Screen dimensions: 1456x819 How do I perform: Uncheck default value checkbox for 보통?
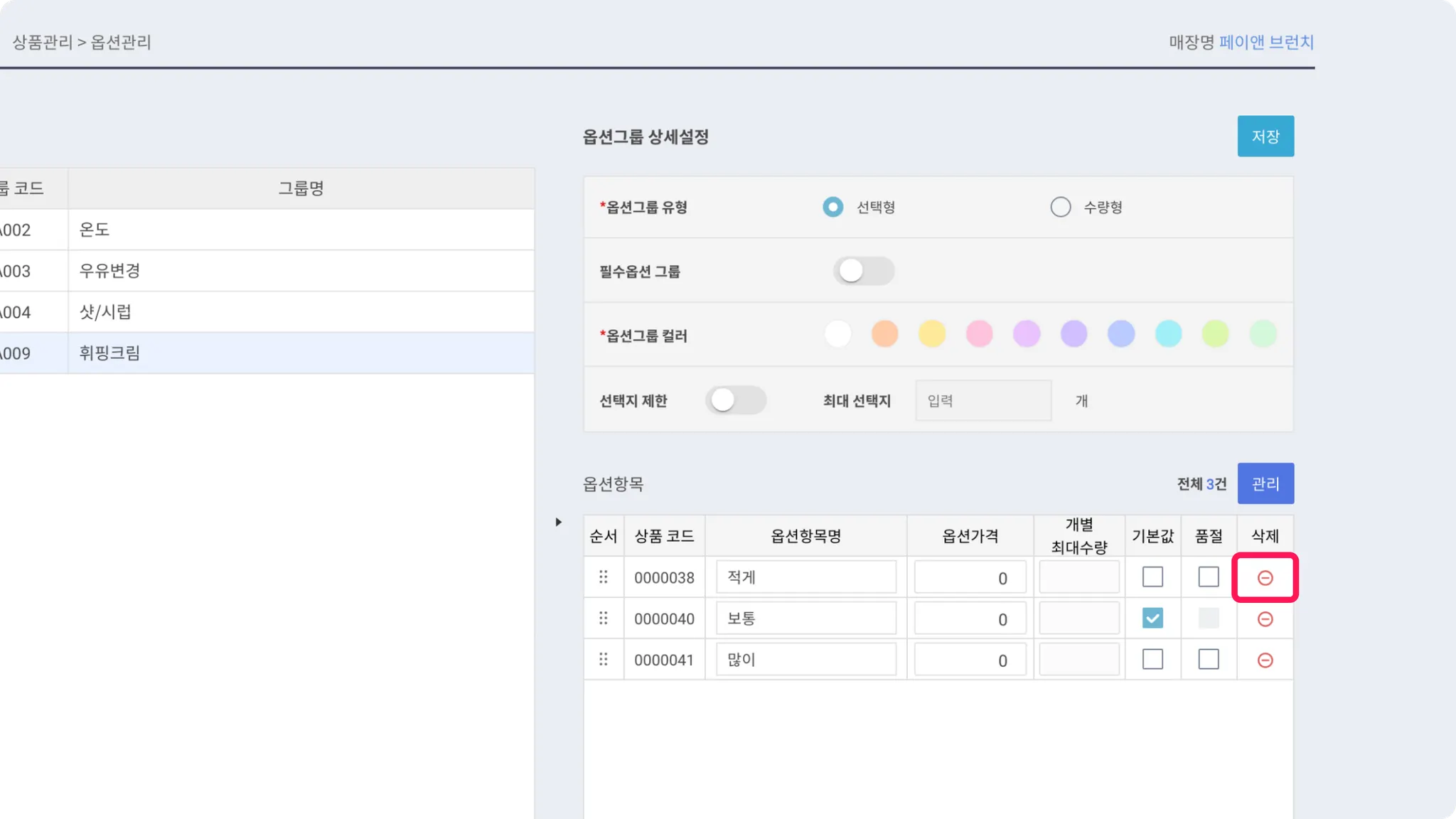pyautogui.click(x=1152, y=618)
